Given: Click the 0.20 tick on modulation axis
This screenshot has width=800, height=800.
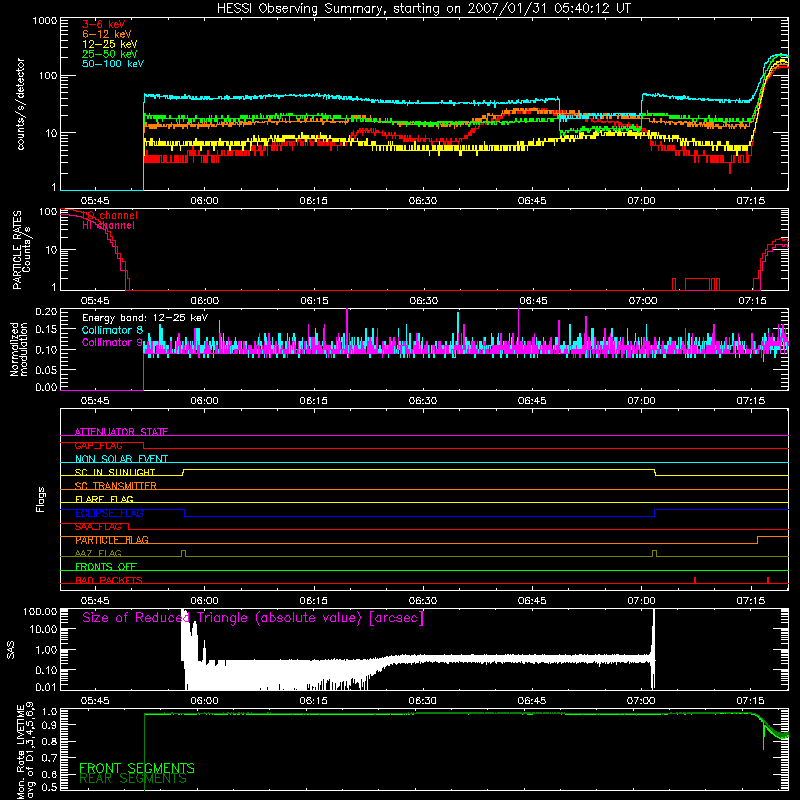Looking at the screenshot, I should [46, 312].
